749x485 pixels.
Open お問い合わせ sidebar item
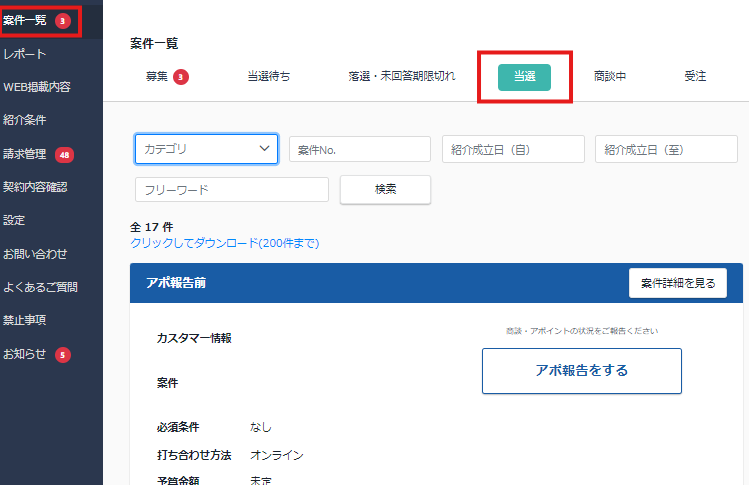click(35, 254)
